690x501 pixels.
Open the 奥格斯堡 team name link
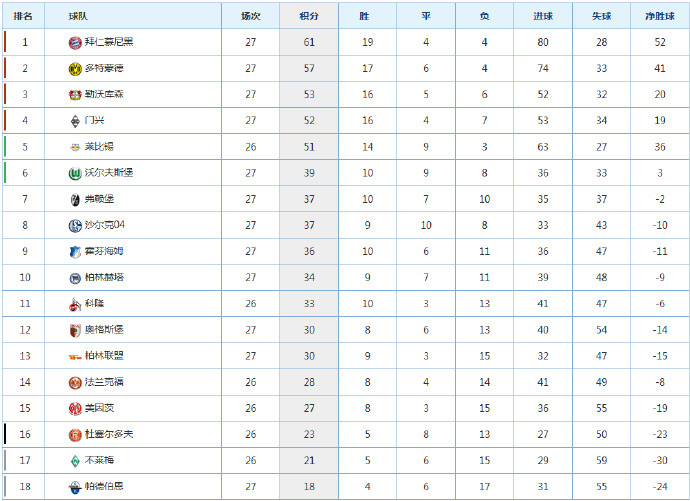coord(104,330)
